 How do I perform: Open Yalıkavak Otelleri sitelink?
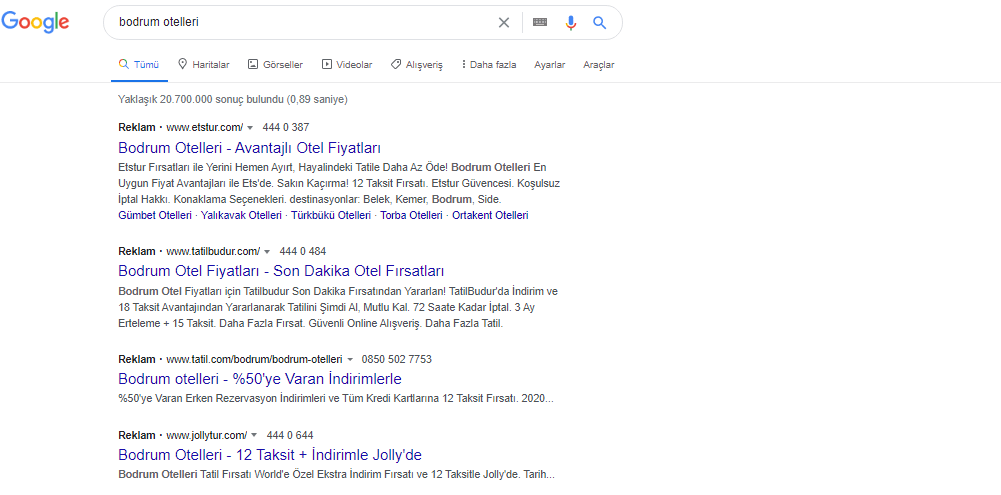241,215
